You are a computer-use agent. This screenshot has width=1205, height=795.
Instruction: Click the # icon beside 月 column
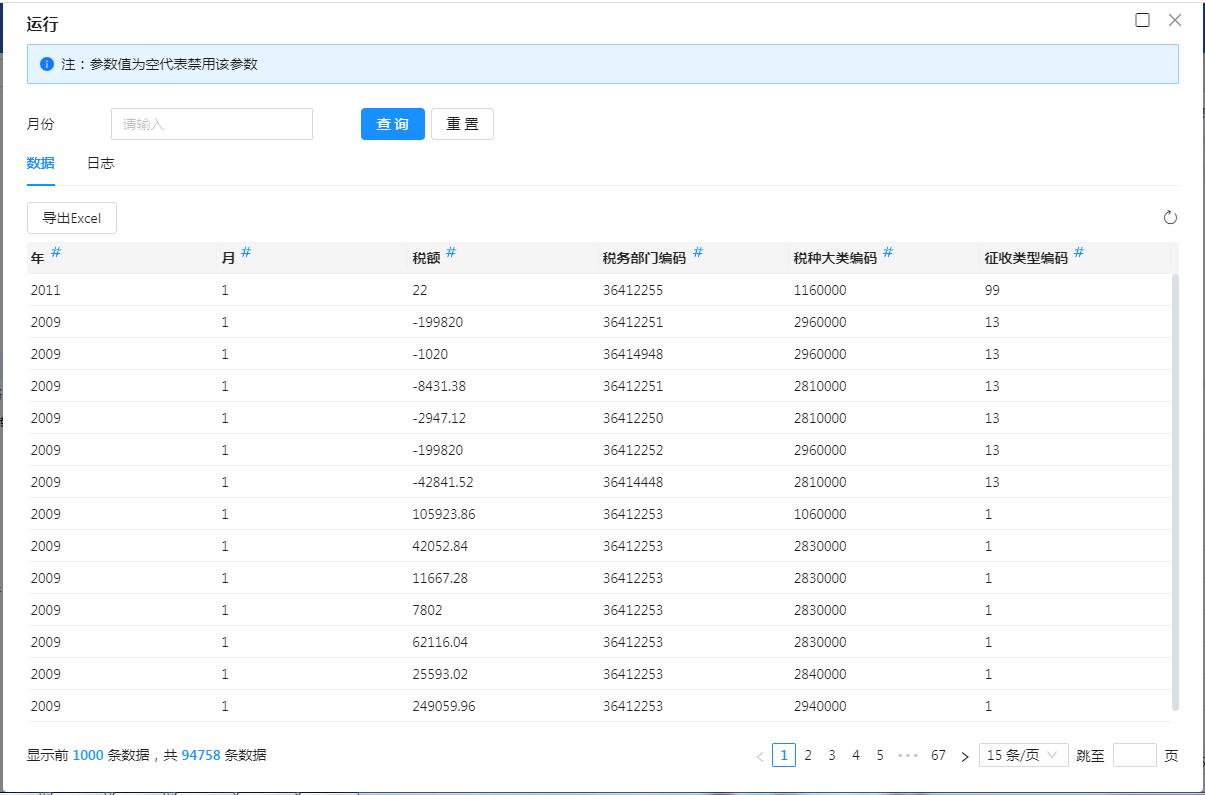(246, 253)
